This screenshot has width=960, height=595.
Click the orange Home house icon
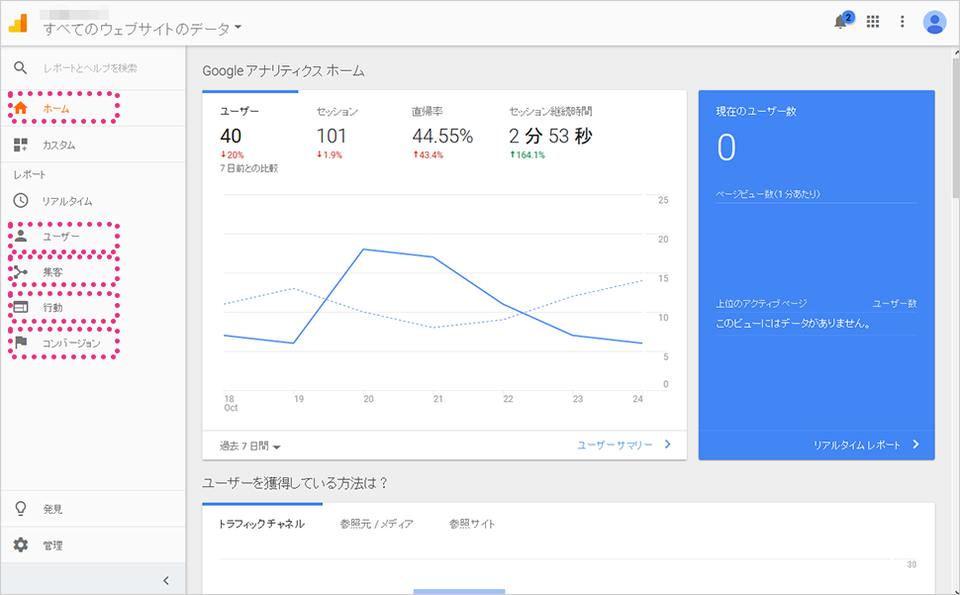pos(21,108)
